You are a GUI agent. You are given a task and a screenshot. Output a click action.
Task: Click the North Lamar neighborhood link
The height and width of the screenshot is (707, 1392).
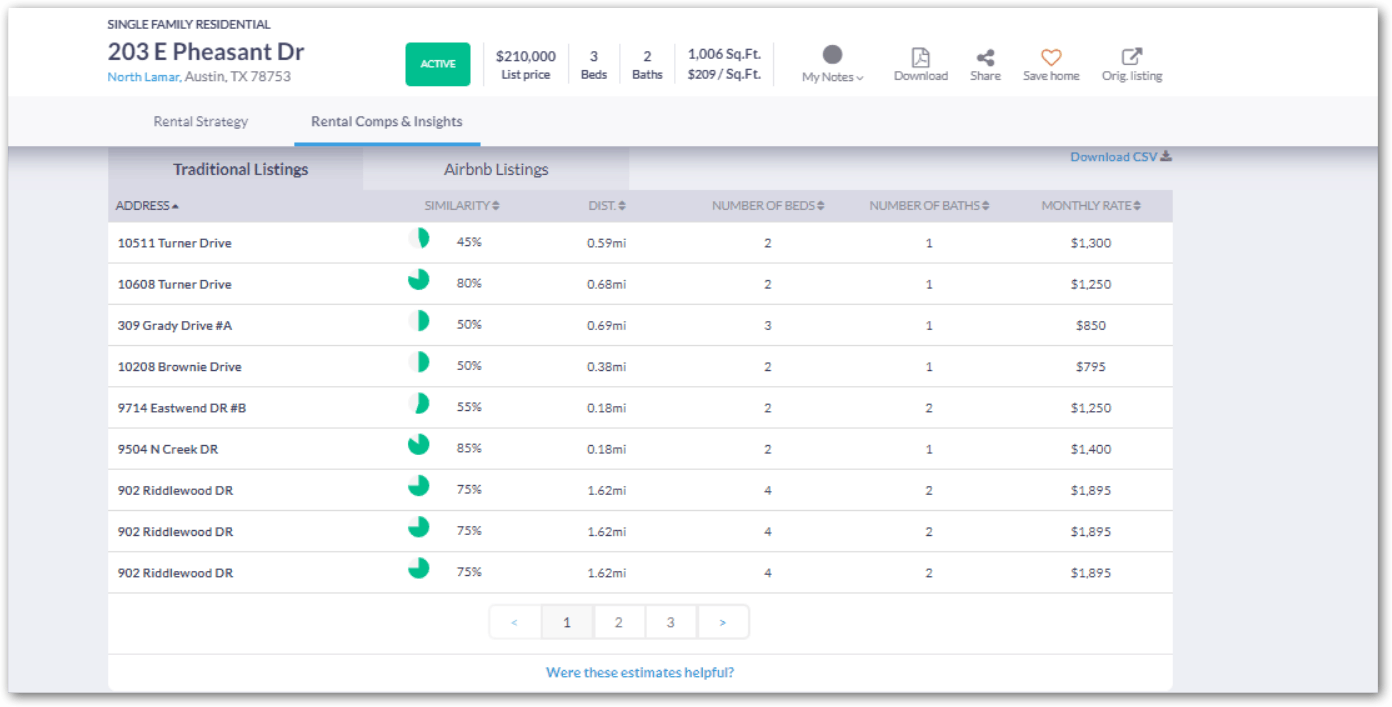pyautogui.click(x=144, y=77)
